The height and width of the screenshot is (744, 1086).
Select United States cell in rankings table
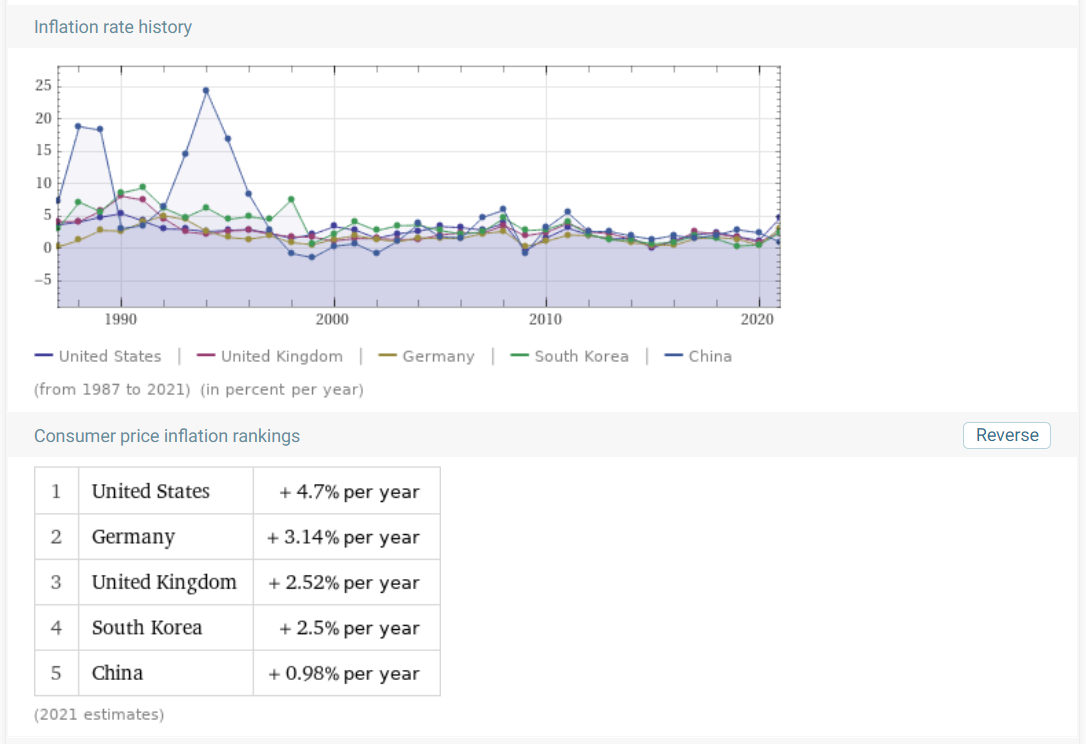166,491
